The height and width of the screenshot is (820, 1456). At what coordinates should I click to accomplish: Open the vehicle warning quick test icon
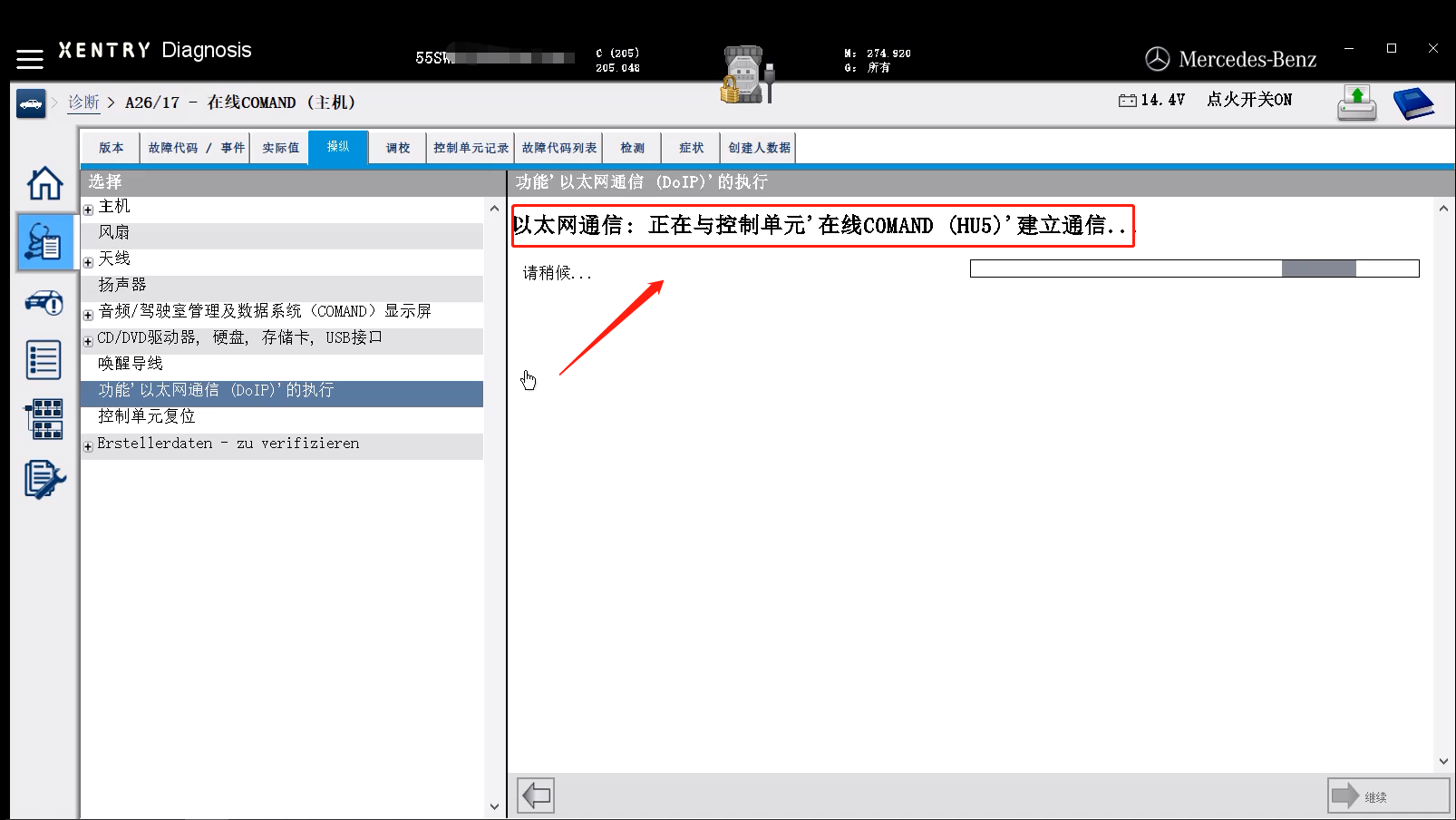[44, 302]
